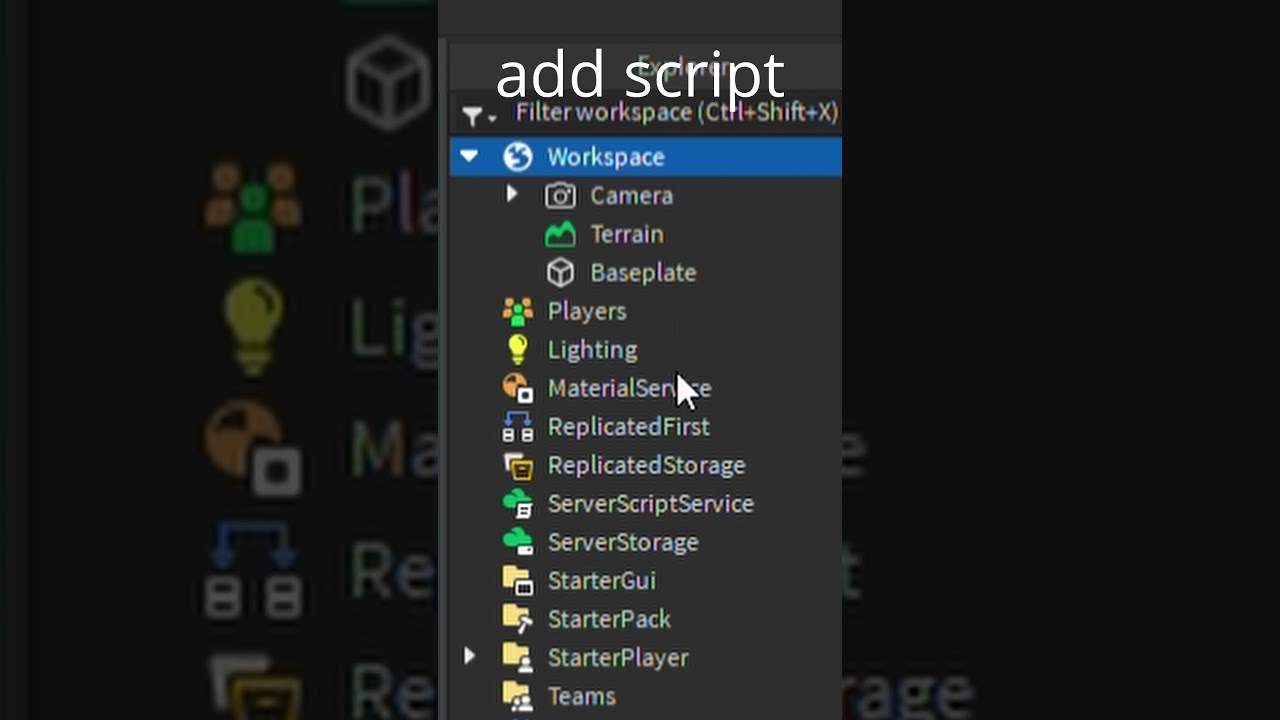
Task: Select the Lighting service label
Action: point(592,350)
